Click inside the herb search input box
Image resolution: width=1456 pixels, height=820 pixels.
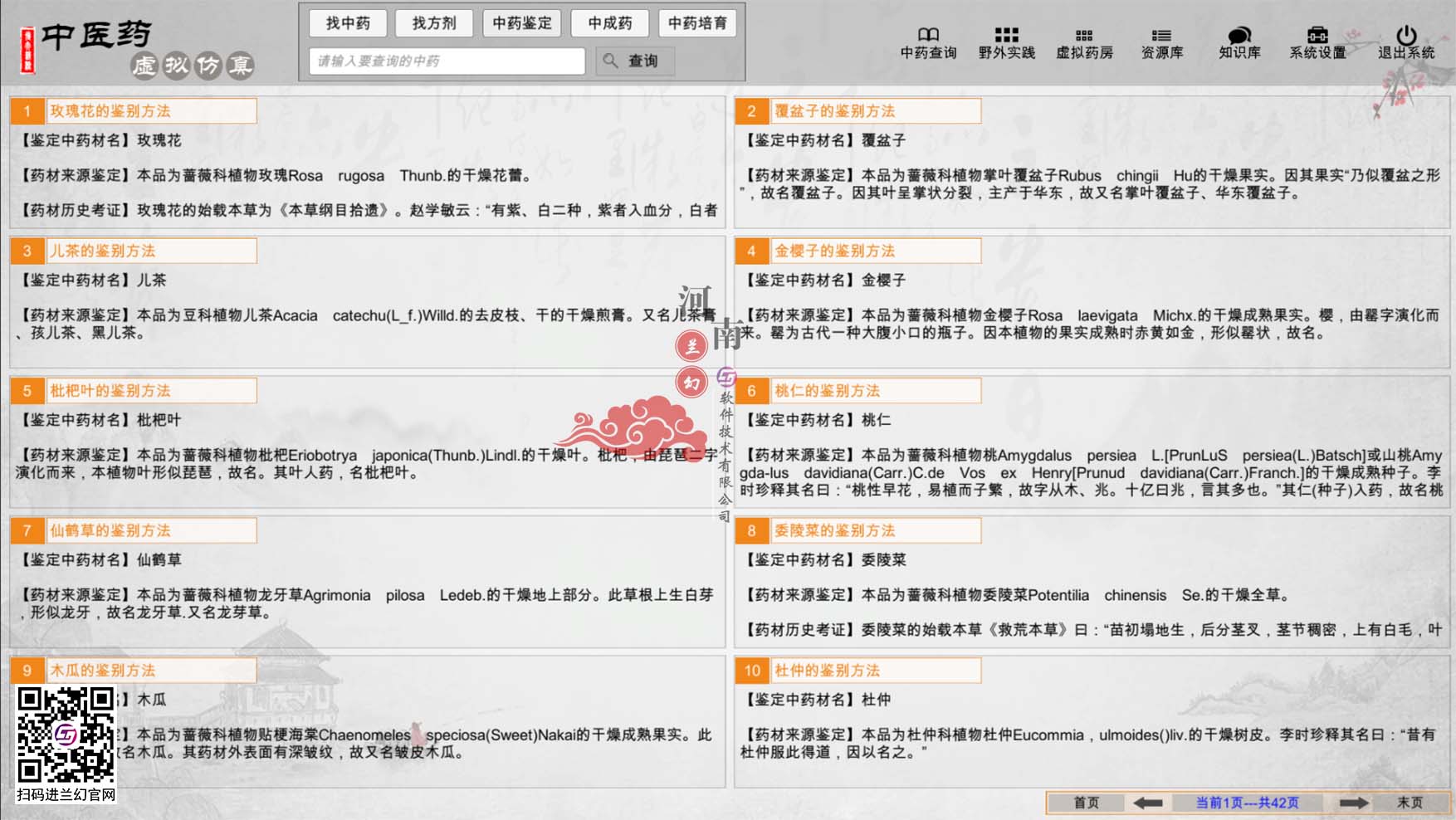click(448, 60)
